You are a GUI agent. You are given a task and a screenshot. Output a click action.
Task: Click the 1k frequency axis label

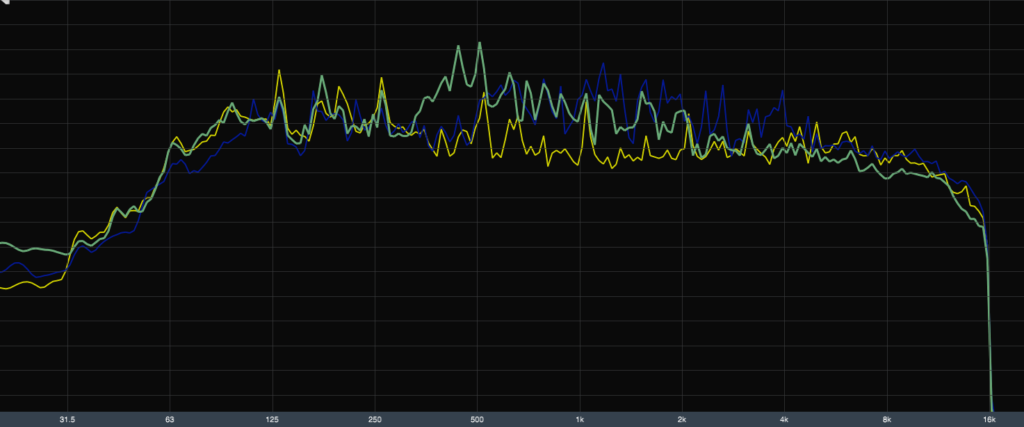pos(581,419)
